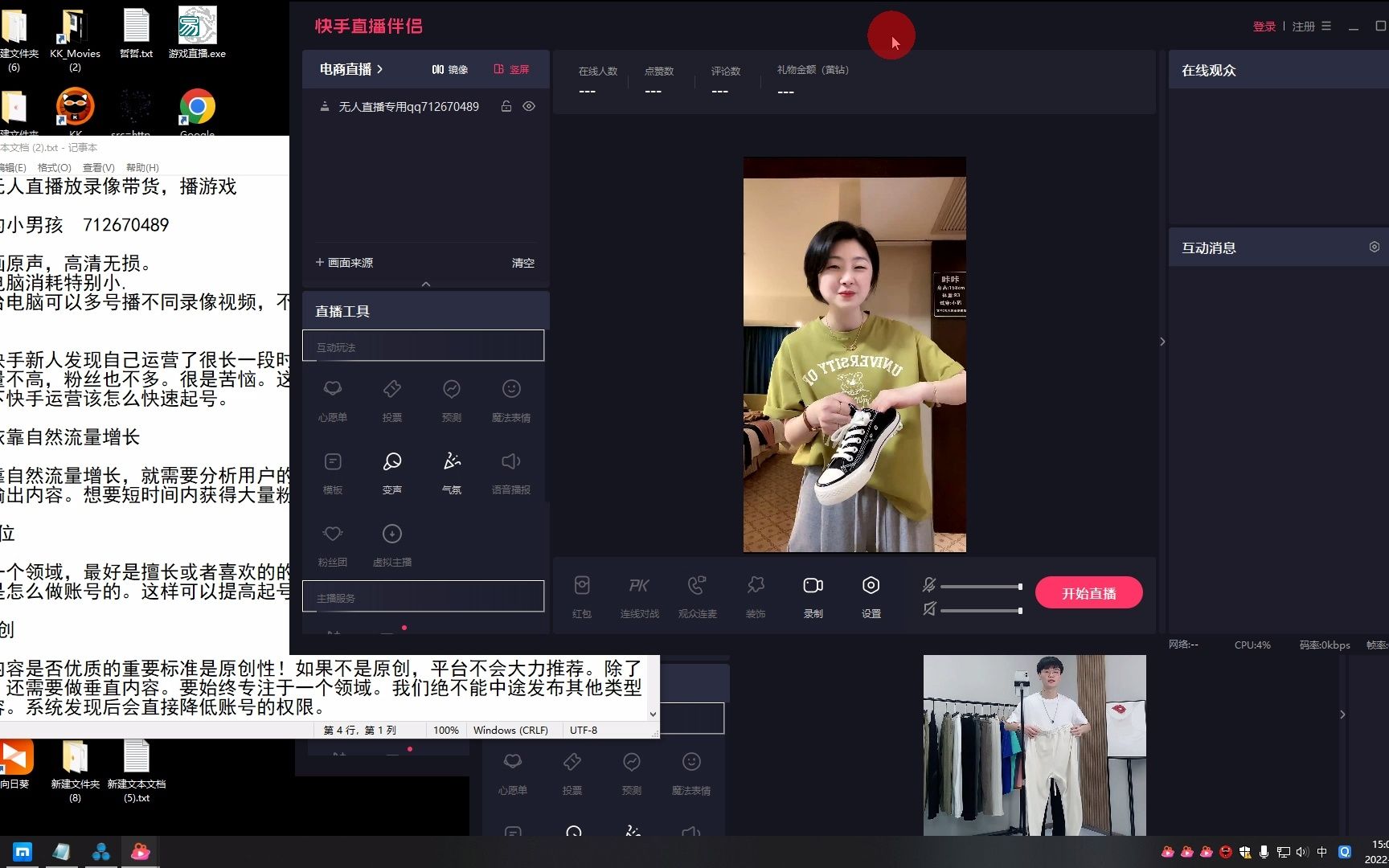Image resolution: width=1389 pixels, height=868 pixels.
Task: Expand the 主播服务 section header
Action: [424, 596]
